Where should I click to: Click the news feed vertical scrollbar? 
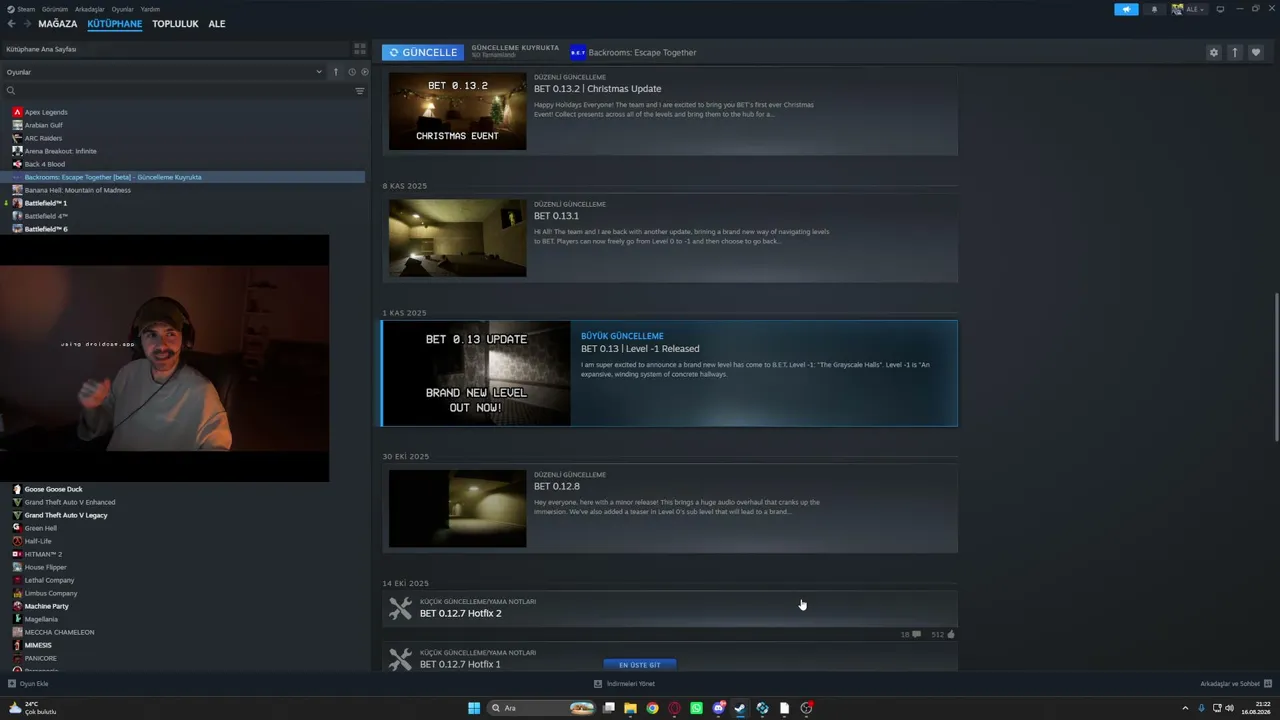tap(1275, 367)
